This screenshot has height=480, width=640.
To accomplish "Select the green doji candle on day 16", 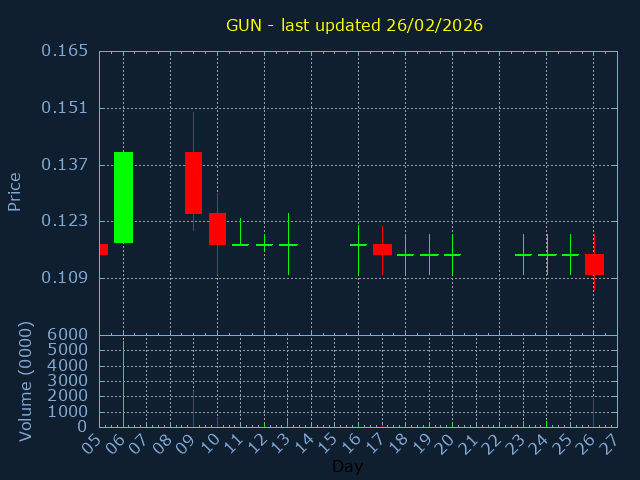I will (358, 244).
